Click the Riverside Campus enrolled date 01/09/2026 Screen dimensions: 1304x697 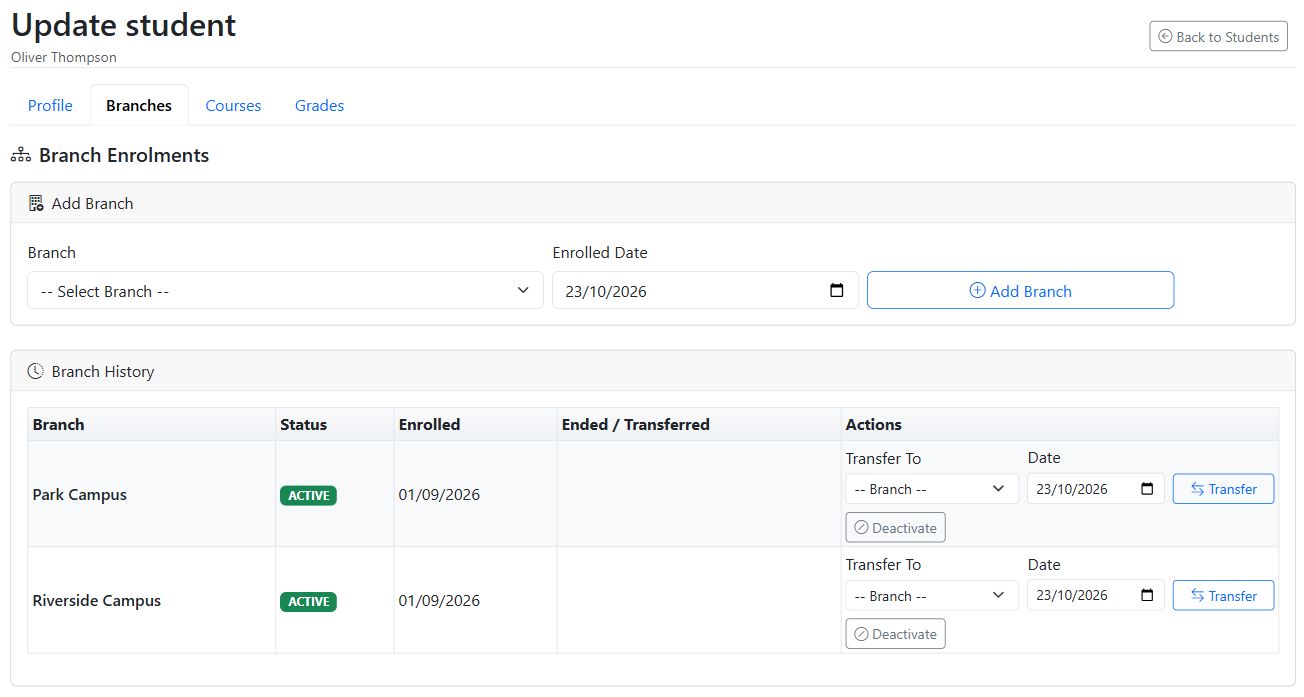(439, 601)
